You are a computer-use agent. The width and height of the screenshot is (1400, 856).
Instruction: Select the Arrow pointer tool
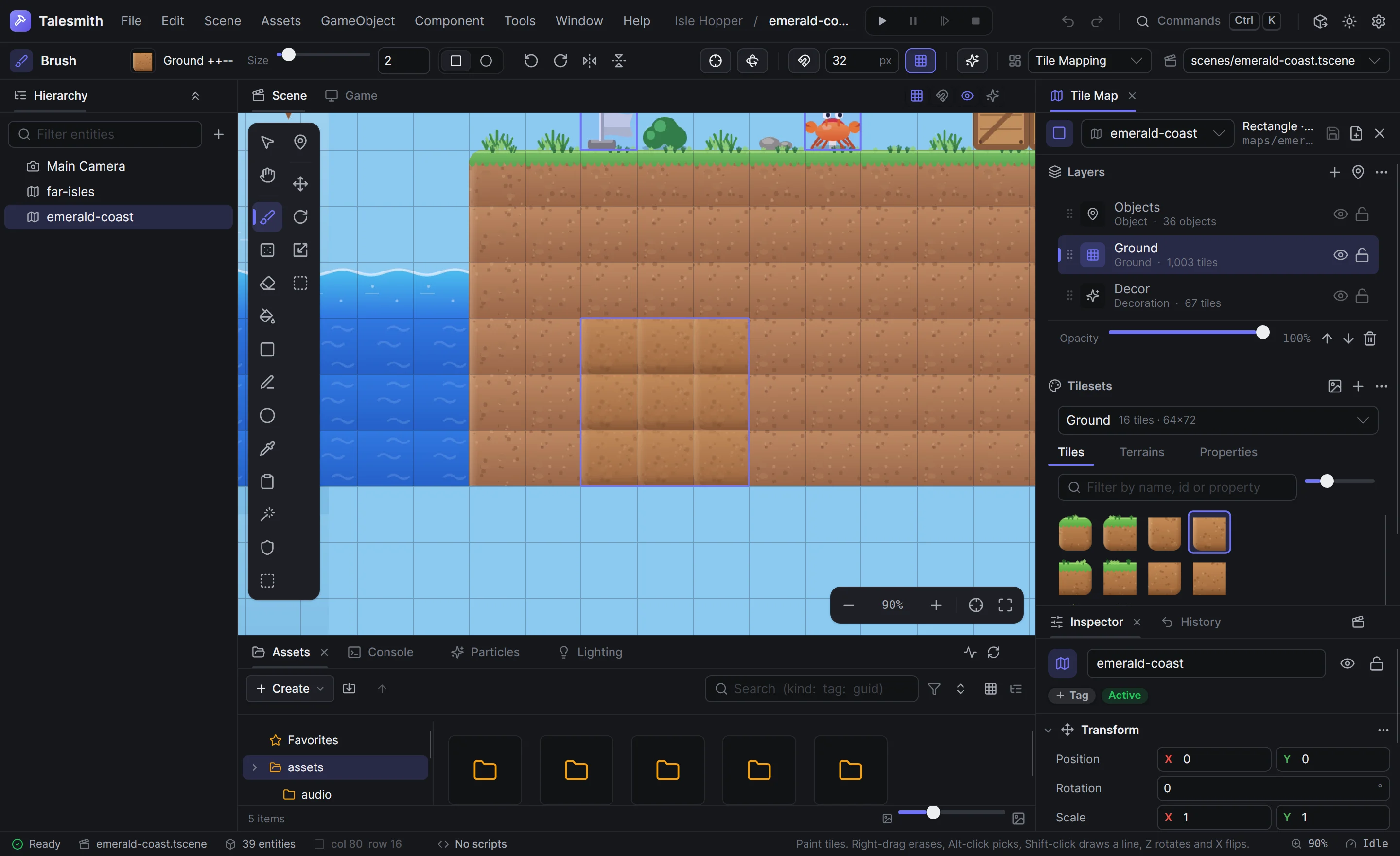pyautogui.click(x=267, y=142)
